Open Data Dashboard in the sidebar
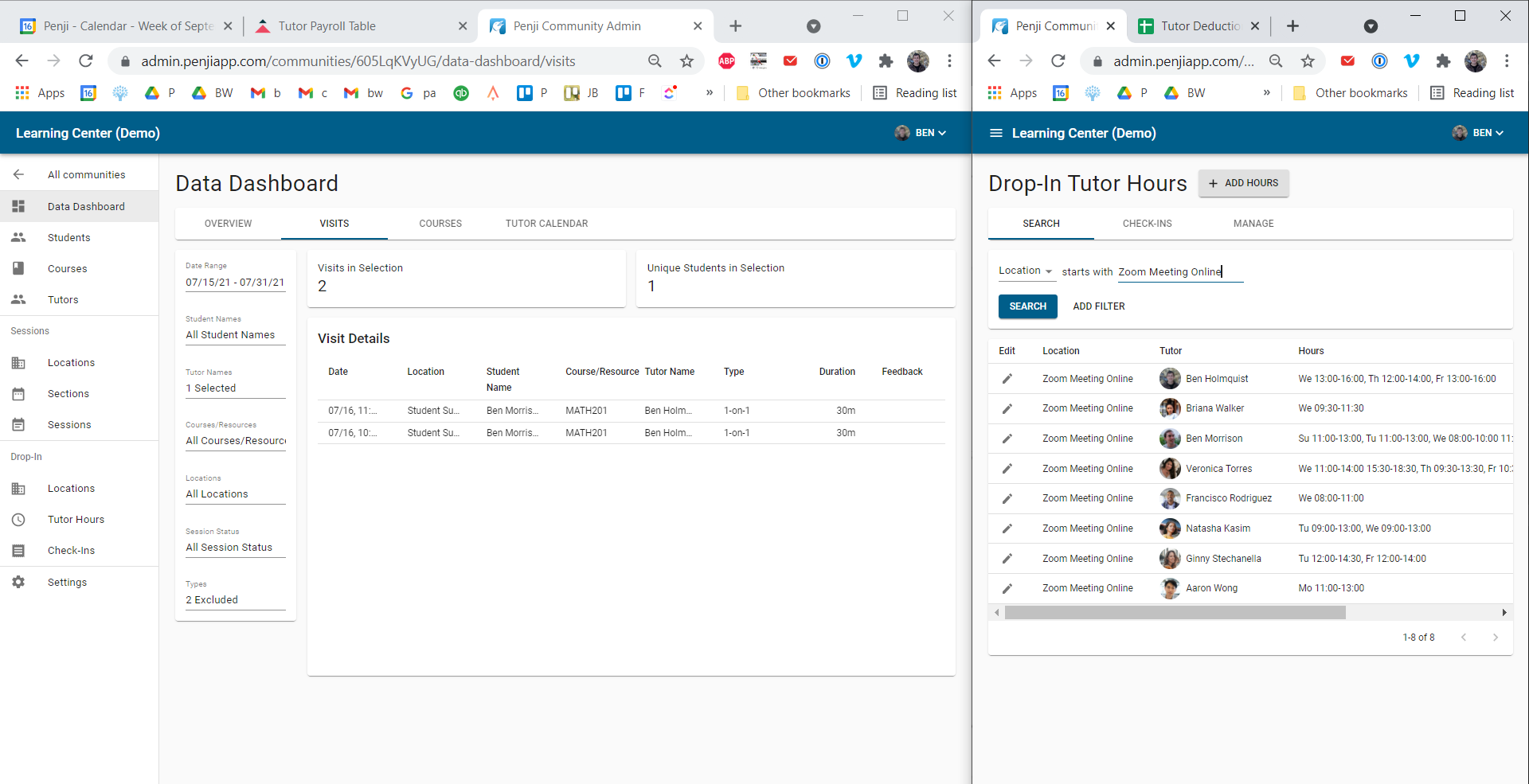The width and height of the screenshot is (1529, 784). point(79,206)
